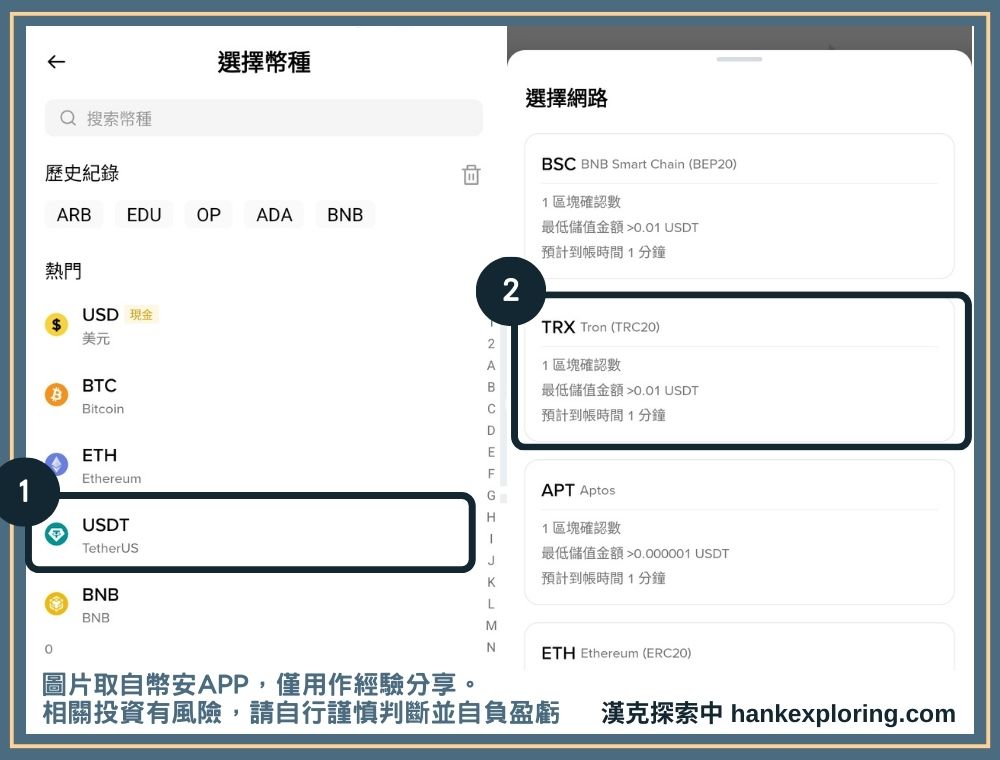
Task: Collapse the 選擇網路 sheet via its drag handle
Action: (x=739, y=58)
